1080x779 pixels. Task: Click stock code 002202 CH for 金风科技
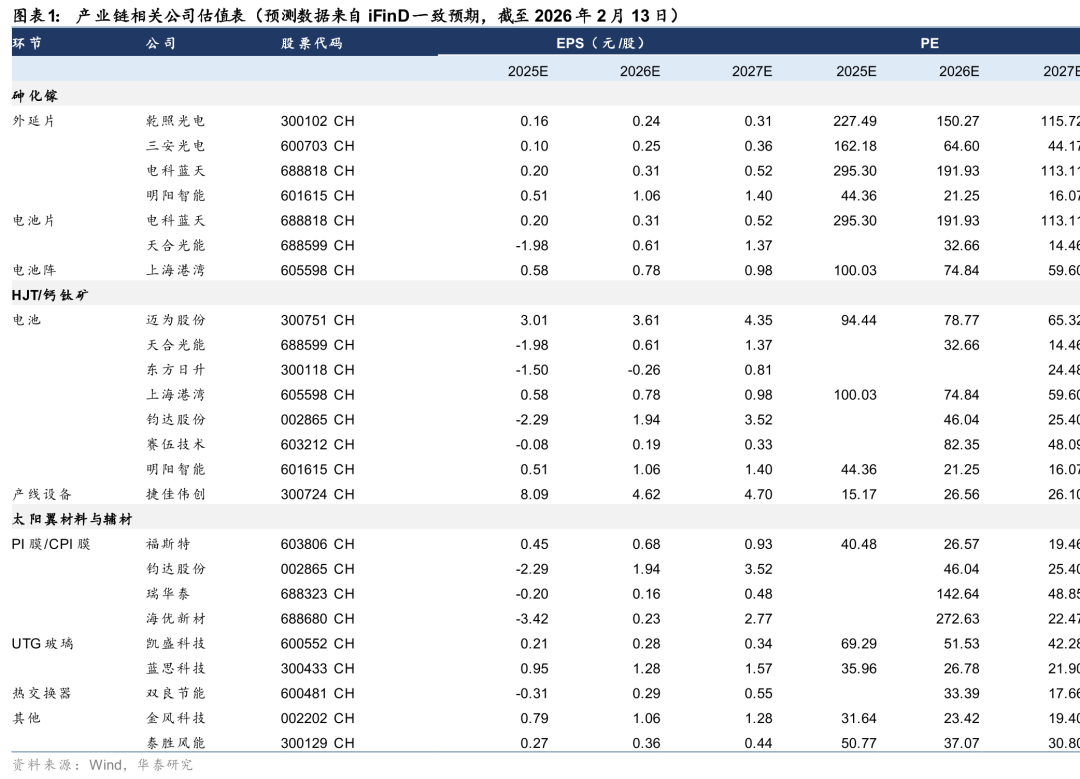click(317, 718)
